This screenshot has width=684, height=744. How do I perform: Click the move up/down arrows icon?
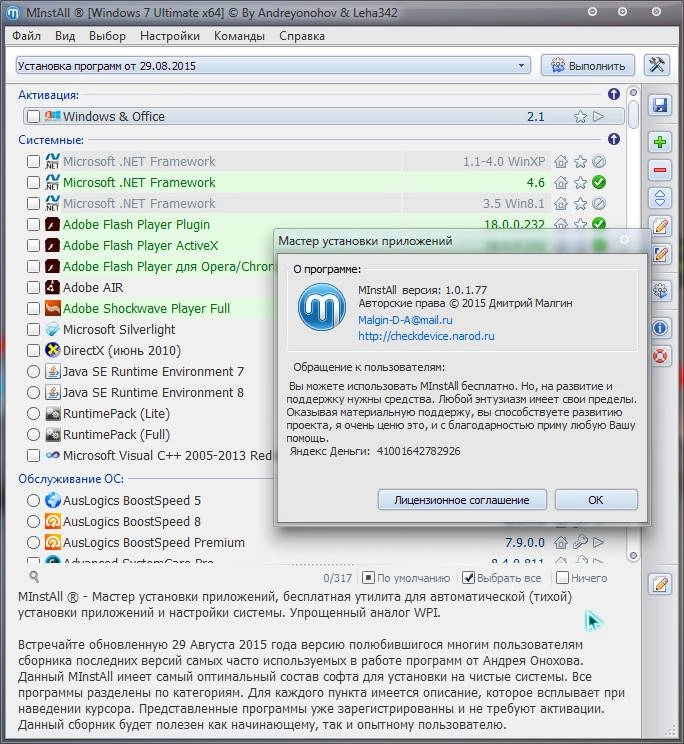tap(660, 198)
